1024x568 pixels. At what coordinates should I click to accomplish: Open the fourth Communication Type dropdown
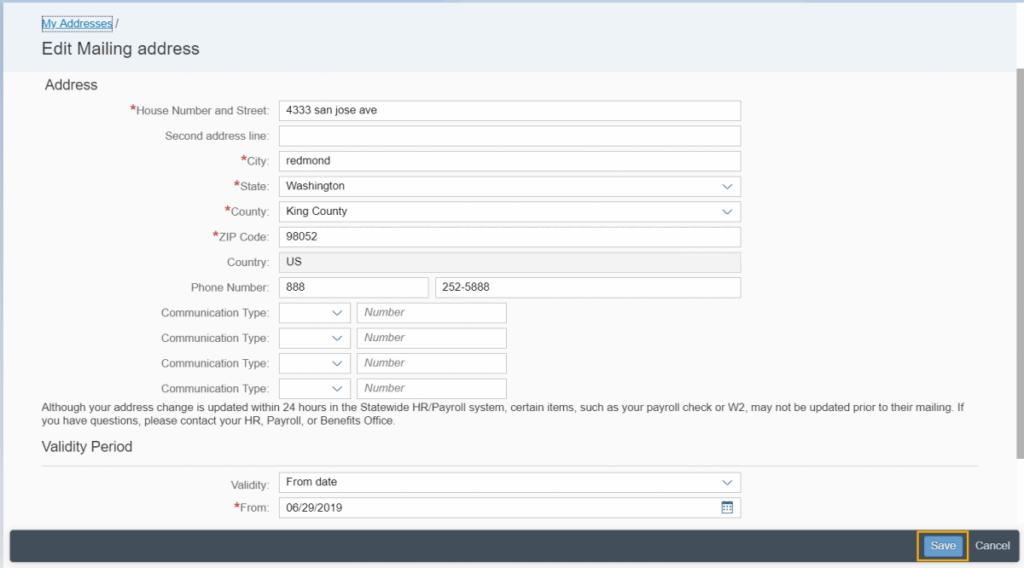(x=337, y=388)
